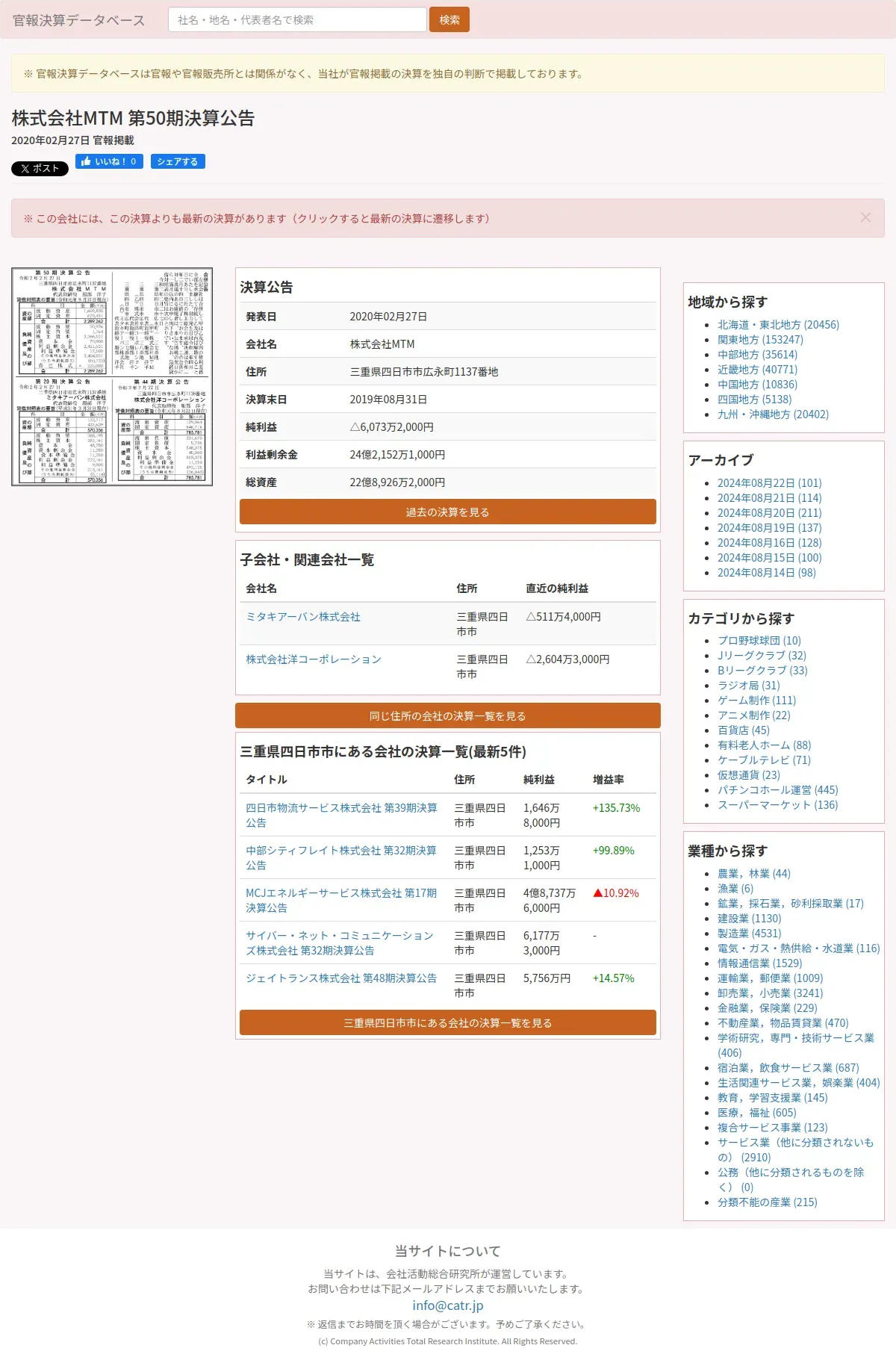Select 北海道・東北地方 region link
This screenshot has width=896, height=1354.
[778, 325]
